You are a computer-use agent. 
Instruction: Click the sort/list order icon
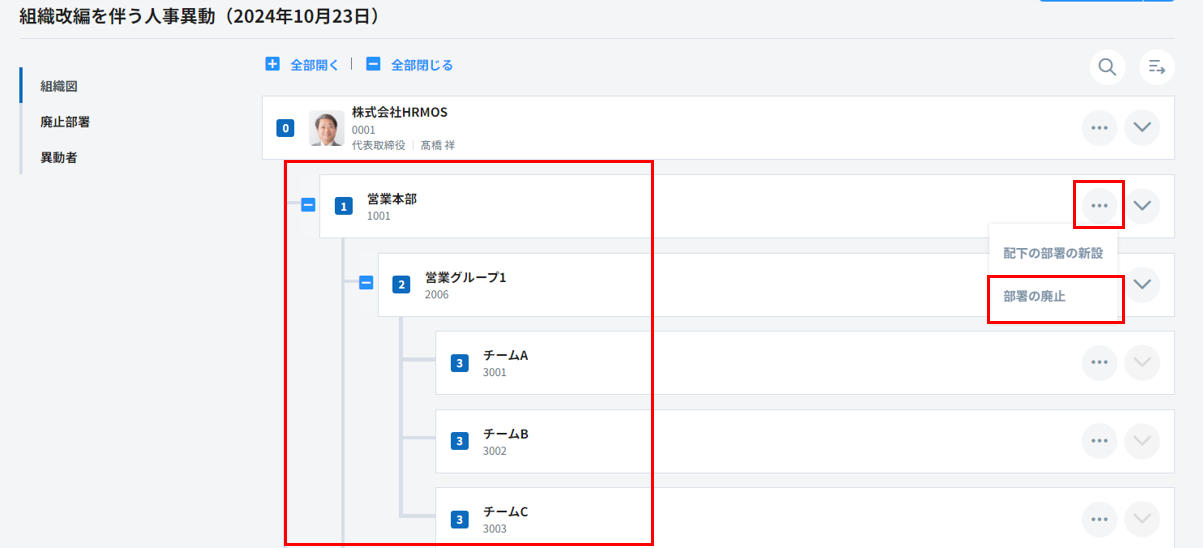point(1157,67)
